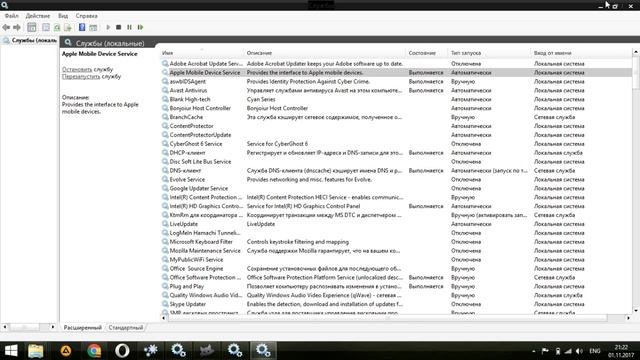Sort by the Вход от имени column header
Image resolution: width=640 pixels, height=360 pixels.
coord(581,53)
